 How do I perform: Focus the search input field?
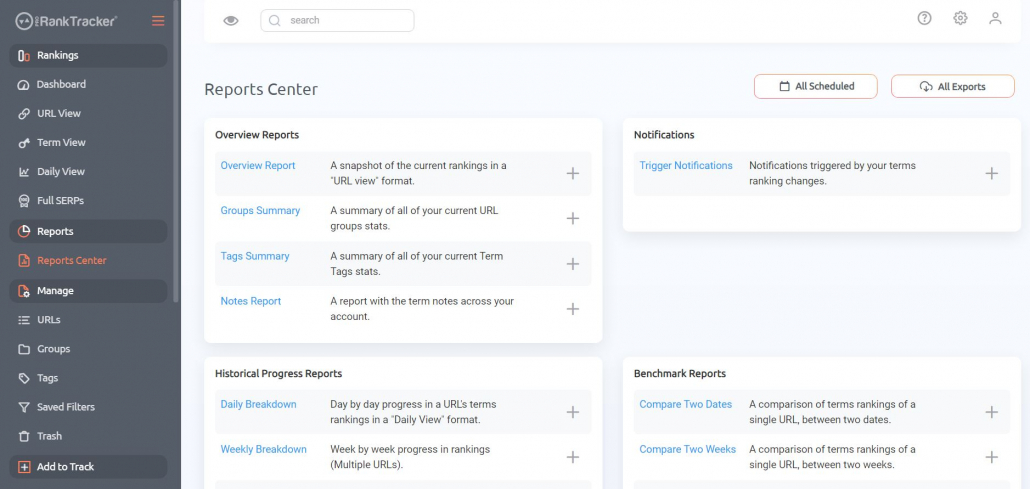tap(337, 20)
